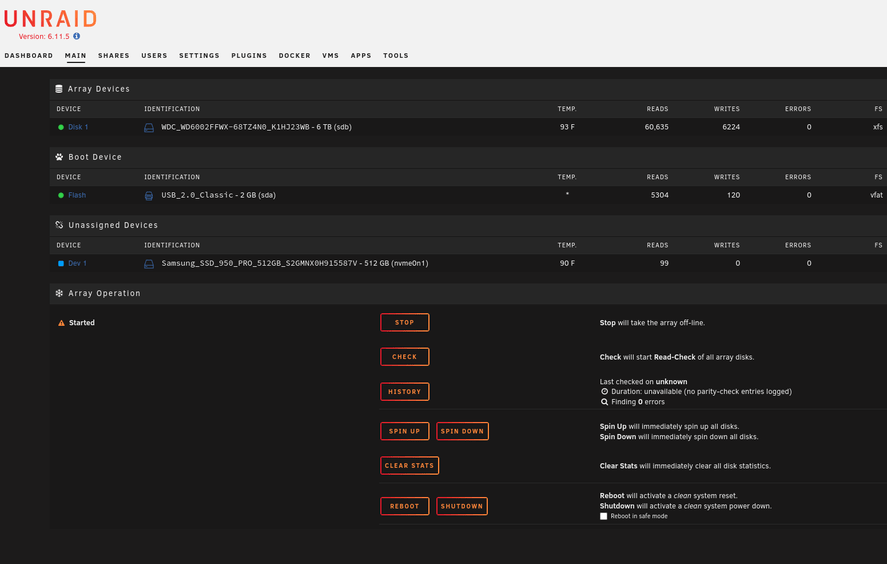Image resolution: width=887 pixels, height=564 pixels.
Task: Click the drive icon beside WDC_WD6002FFWX
Action: (149, 128)
